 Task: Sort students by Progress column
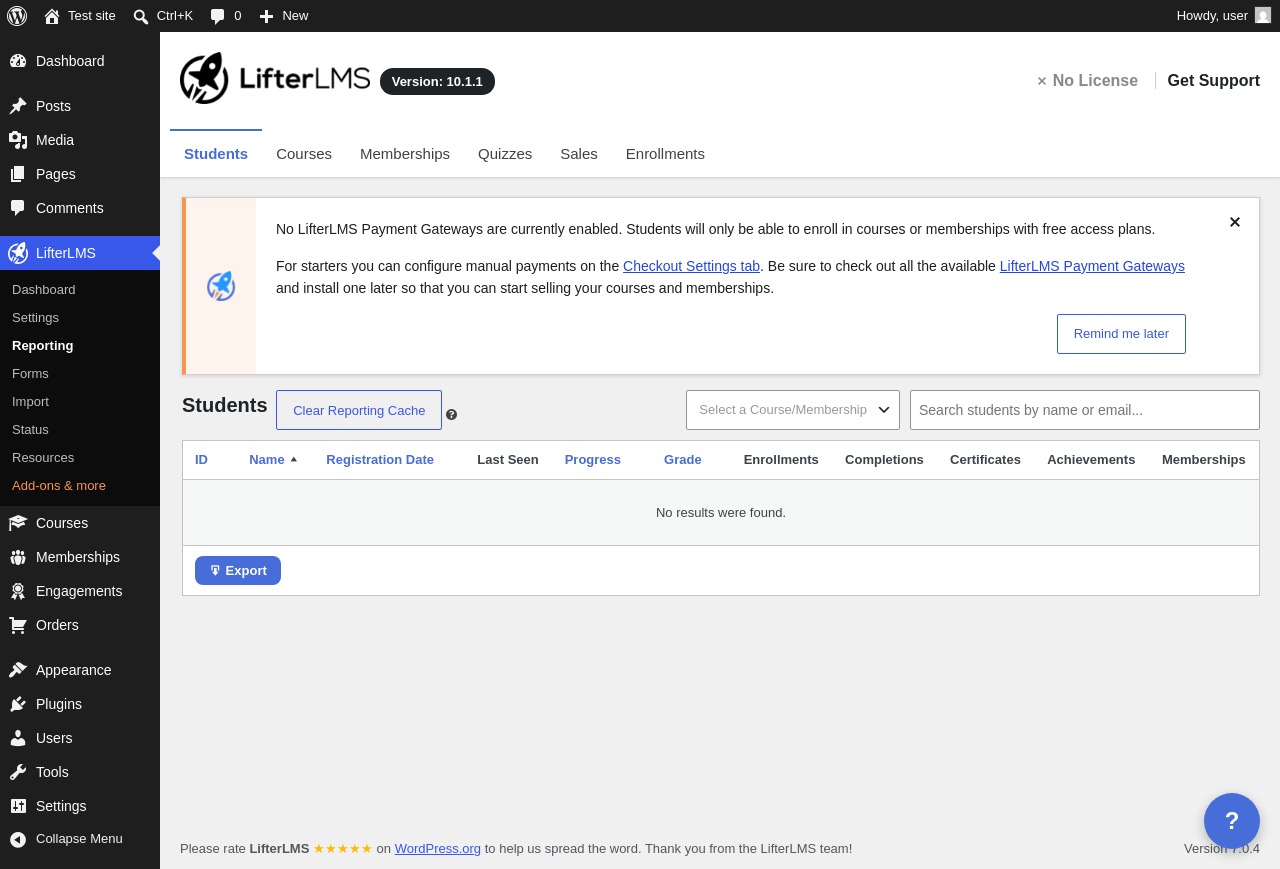[x=593, y=460]
